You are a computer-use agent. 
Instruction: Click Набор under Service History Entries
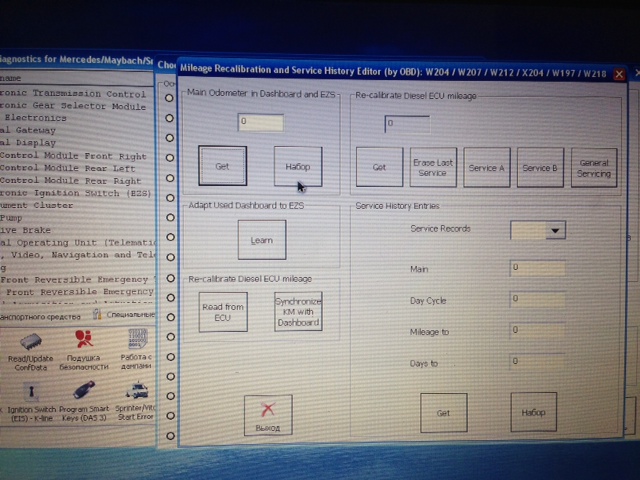pyautogui.click(x=533, y=412)
